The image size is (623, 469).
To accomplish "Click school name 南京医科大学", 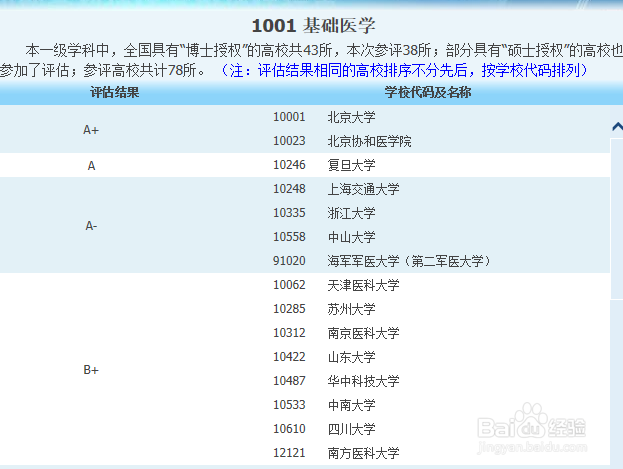I will coord(363,333).
